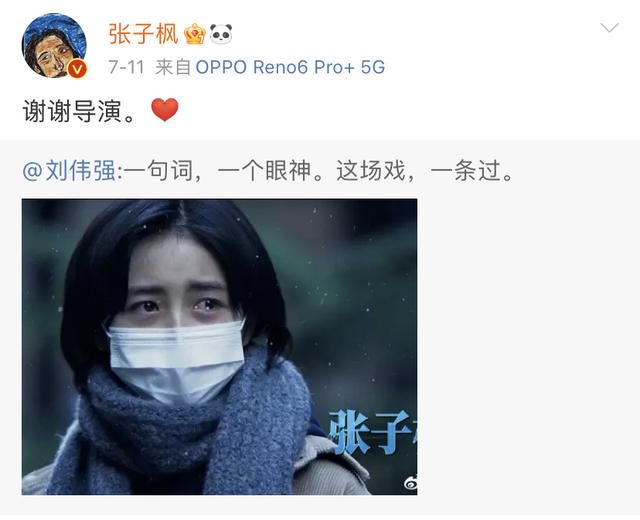Tap the crown membership icon
The image size is (640, 520).
pos(195,34)
